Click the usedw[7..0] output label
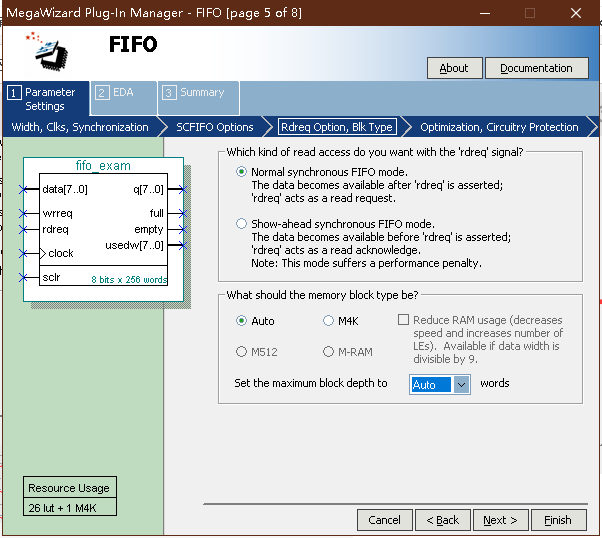This screenshot has width=602, height=538. pos(134,245)
